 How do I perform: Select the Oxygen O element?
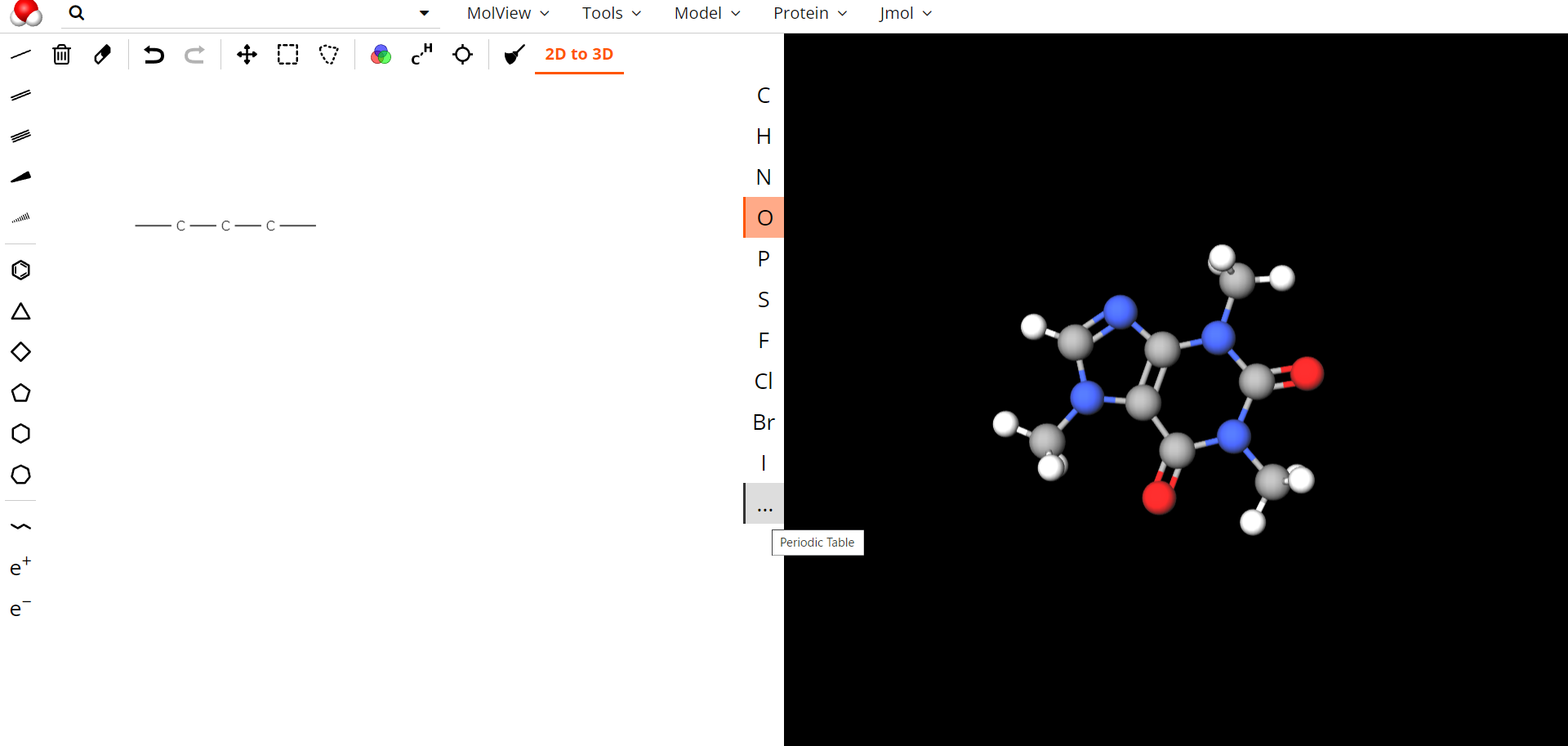764,218
